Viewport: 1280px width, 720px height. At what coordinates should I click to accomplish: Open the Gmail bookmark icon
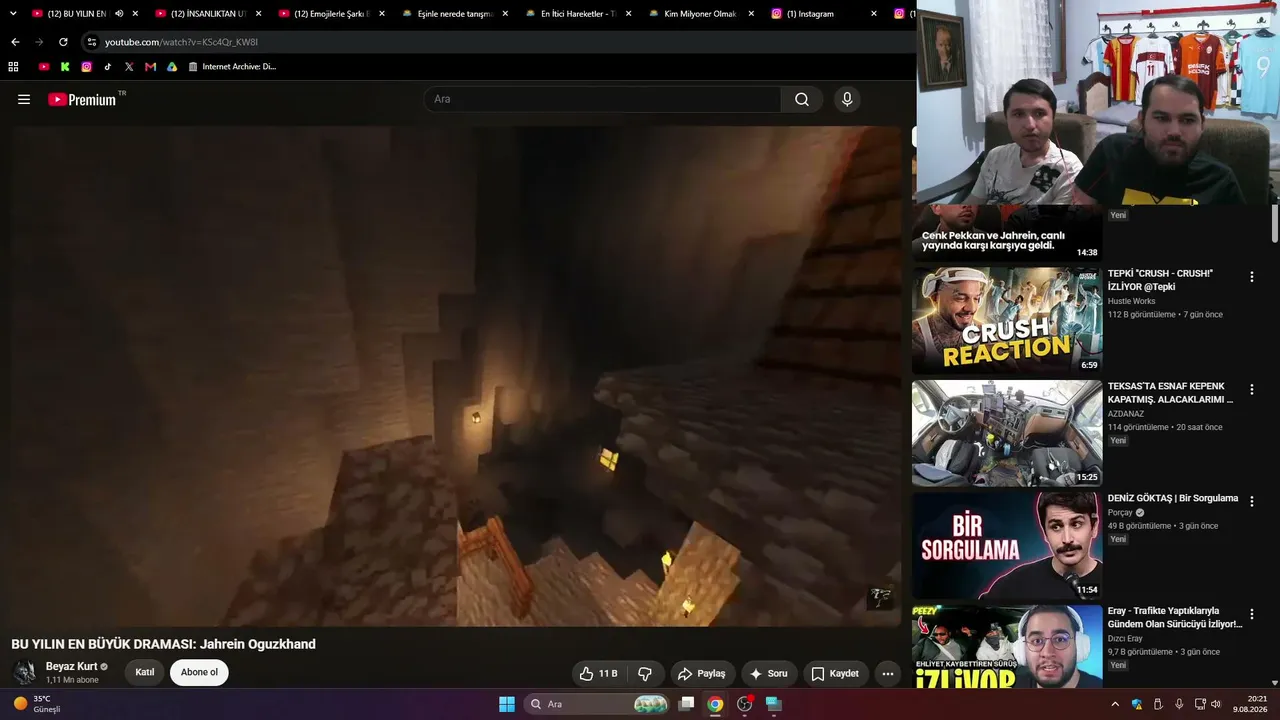(150, 67)
